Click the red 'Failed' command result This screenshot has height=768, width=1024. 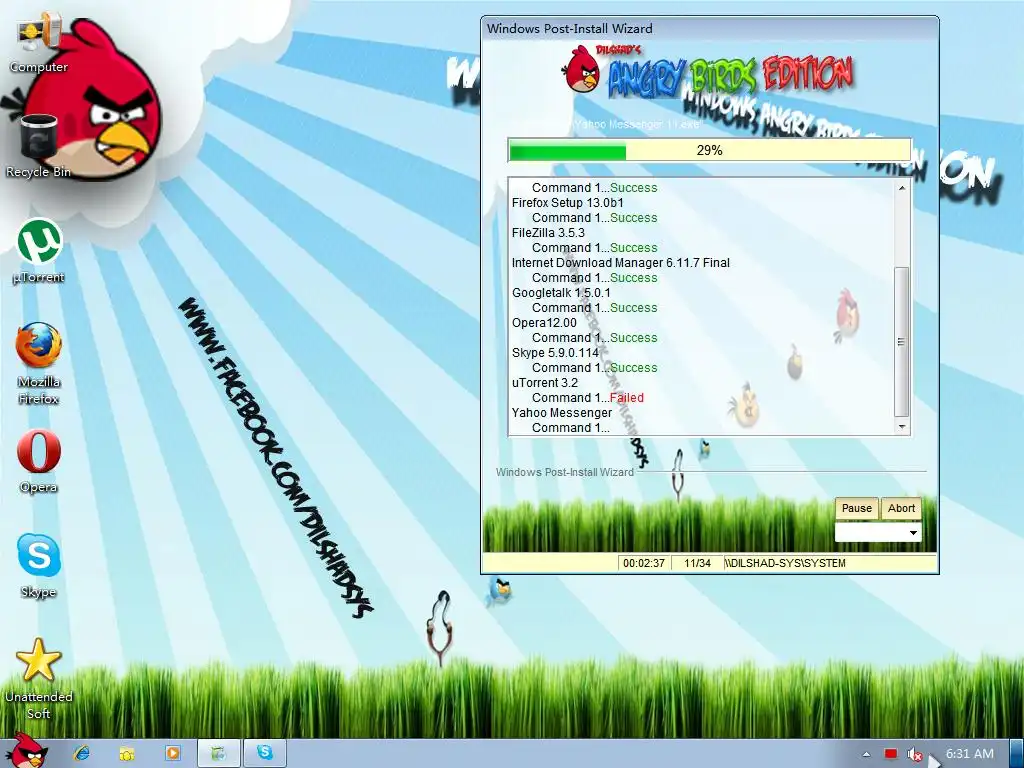point(626,398)
